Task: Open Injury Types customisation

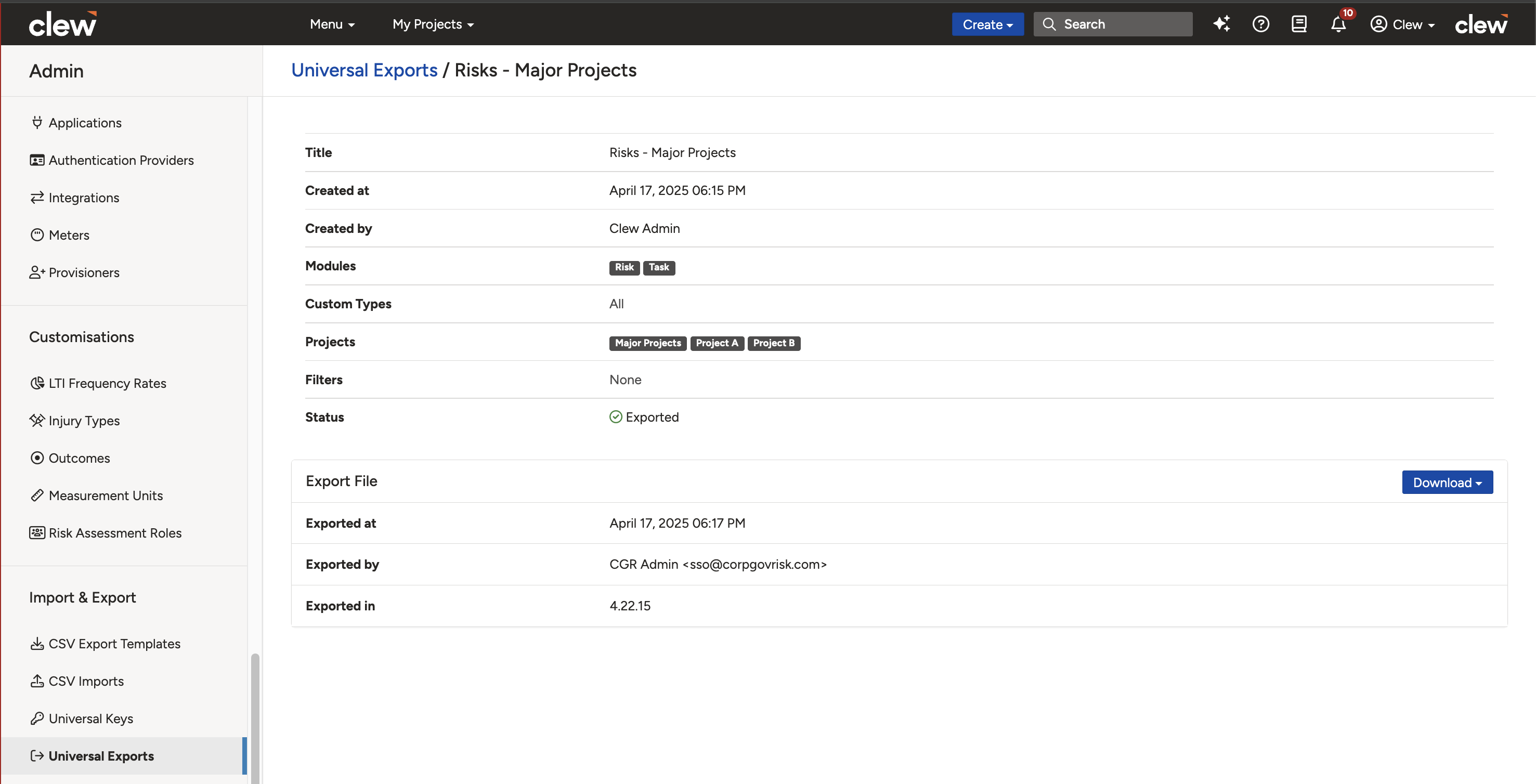Action: (84, 420)
